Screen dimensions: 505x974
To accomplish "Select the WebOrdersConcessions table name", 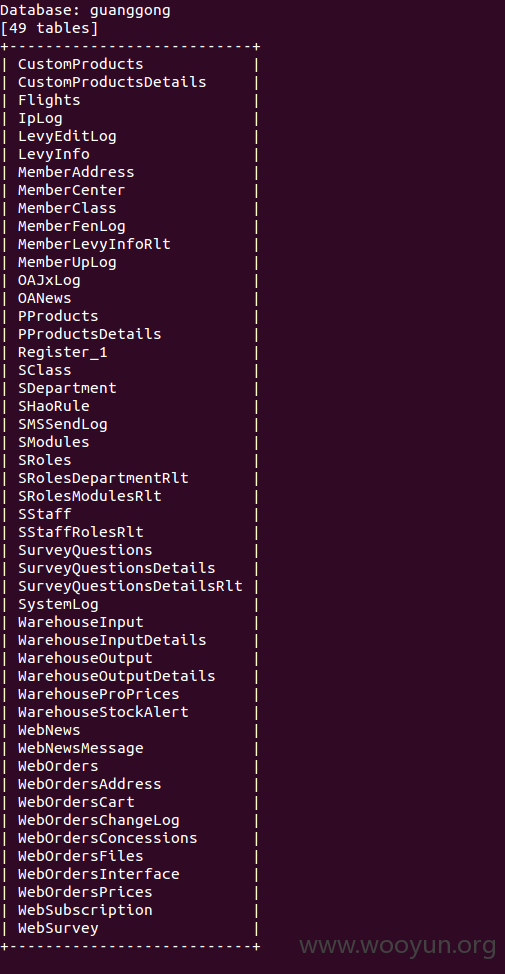I will coord(107,838).
